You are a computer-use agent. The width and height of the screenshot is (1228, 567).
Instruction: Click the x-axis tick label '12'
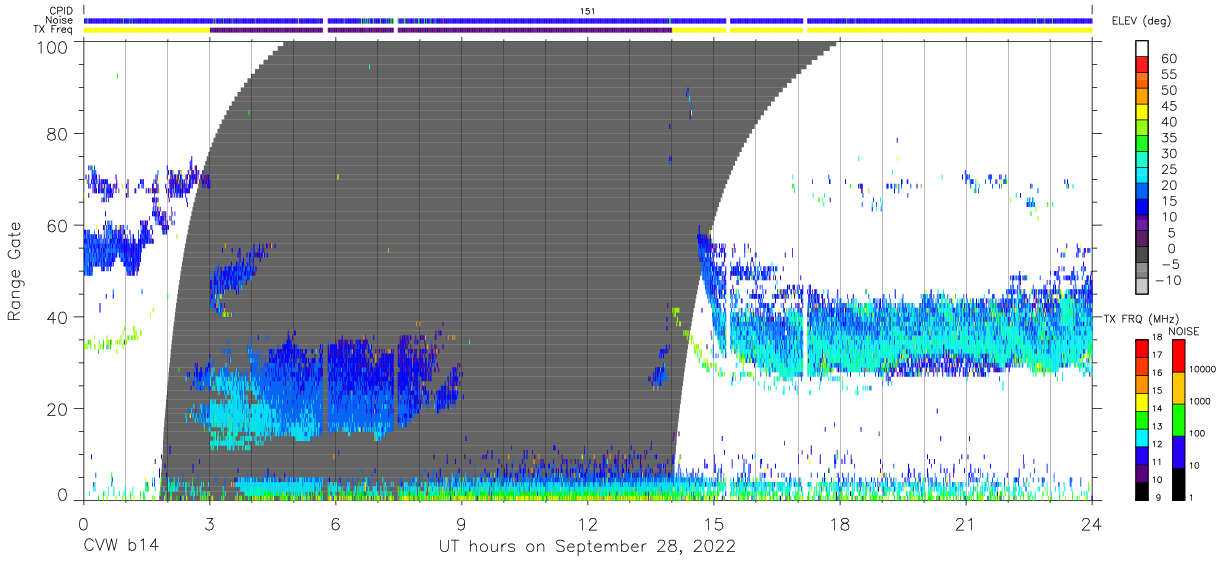tap(588, 524)
